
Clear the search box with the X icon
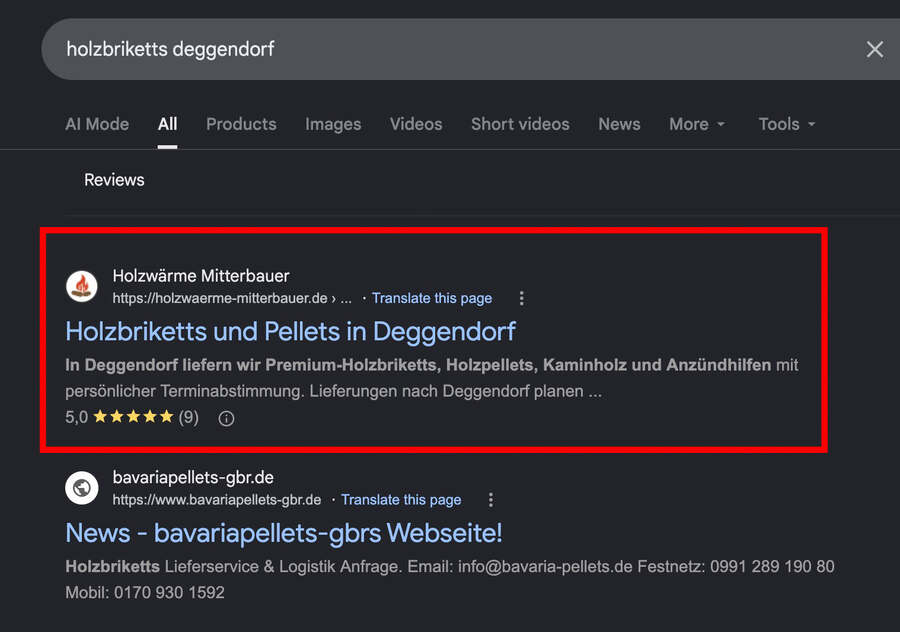[874, 49]
